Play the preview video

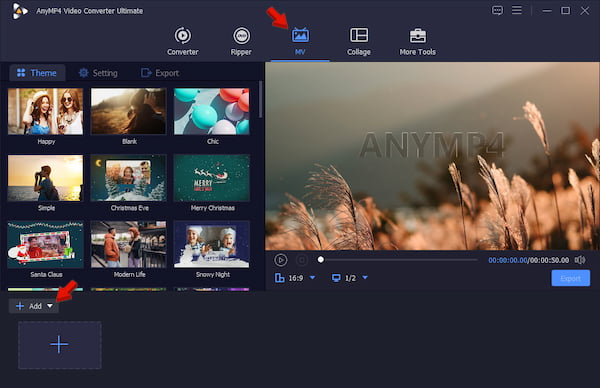click(280, 260)
